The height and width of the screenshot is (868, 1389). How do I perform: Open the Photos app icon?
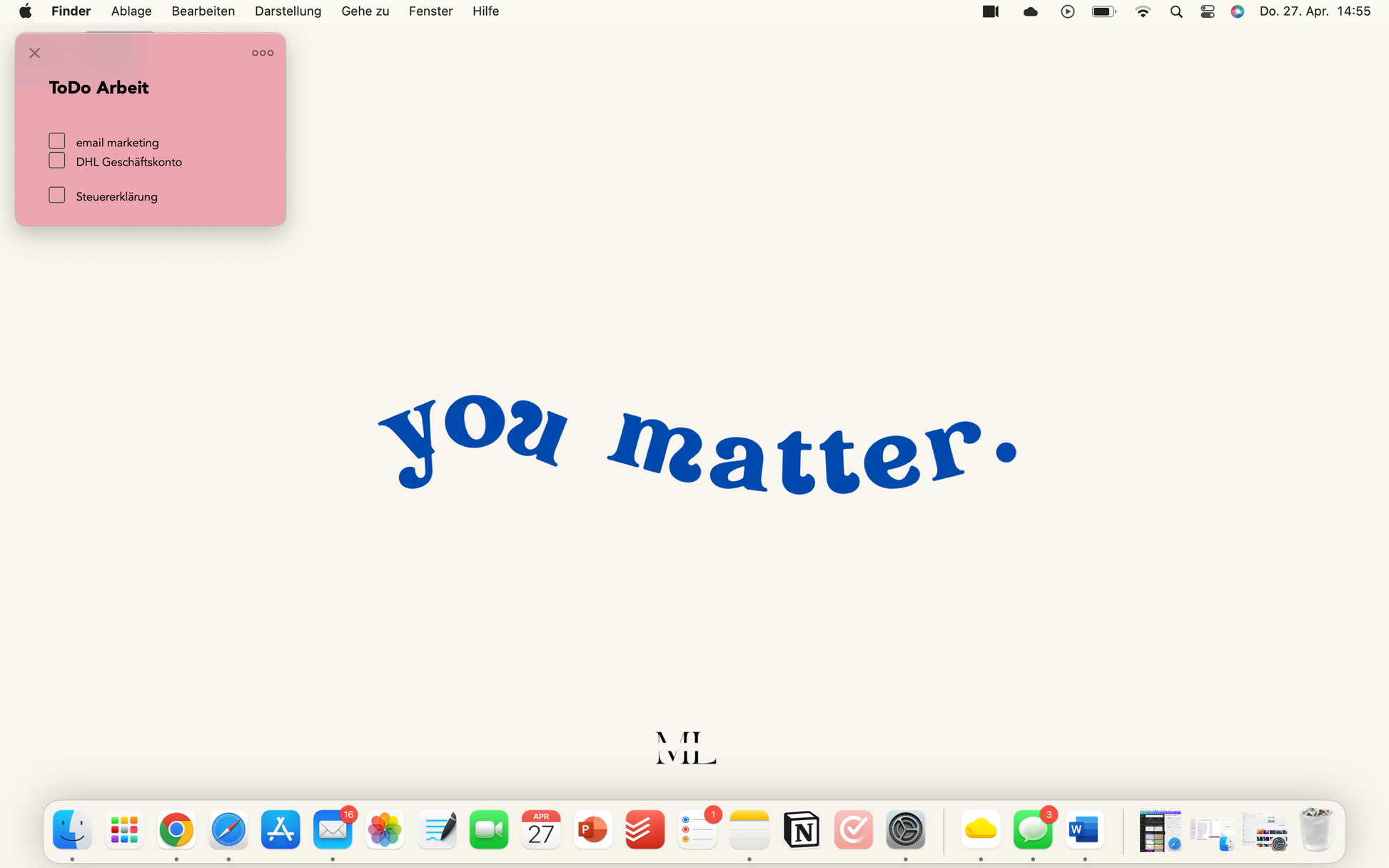point(385,829)
